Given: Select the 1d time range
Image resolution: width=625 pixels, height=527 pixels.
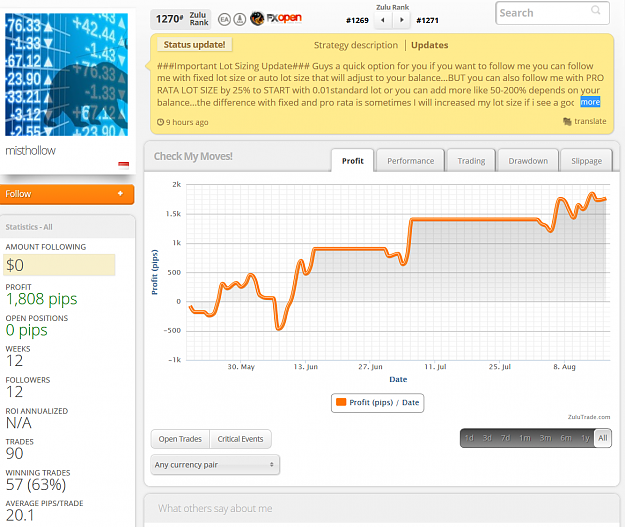Looking at the screenshot, I should (x=469, y=438).
